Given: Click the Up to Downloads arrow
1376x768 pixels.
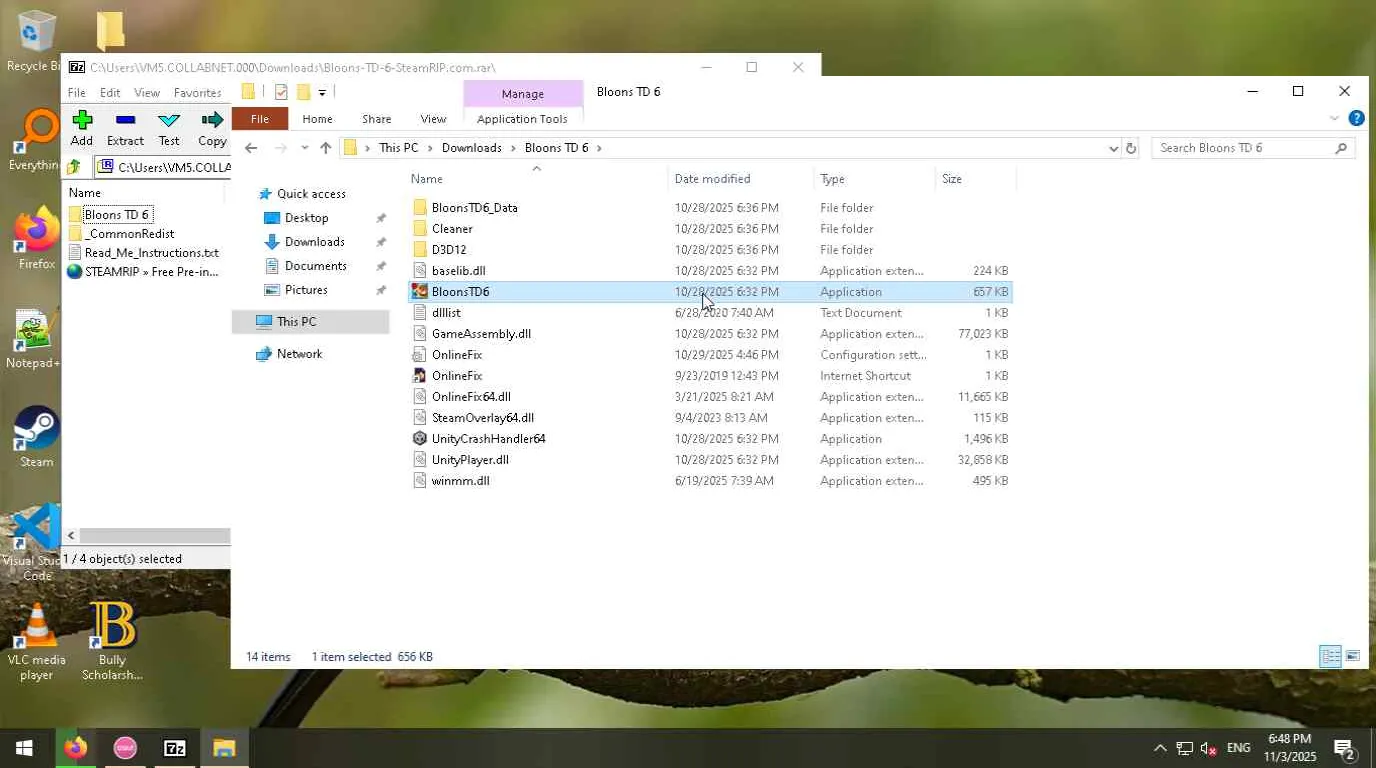Looking at the screenshot, I should point(326,148).
